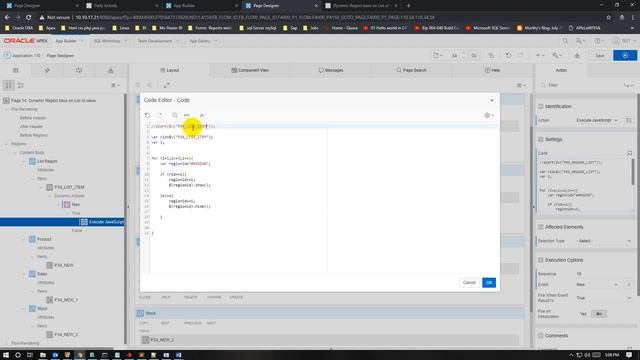Open the Messages tab
Viewport: 640px width, 360px height.
click(x=331, y=70)
